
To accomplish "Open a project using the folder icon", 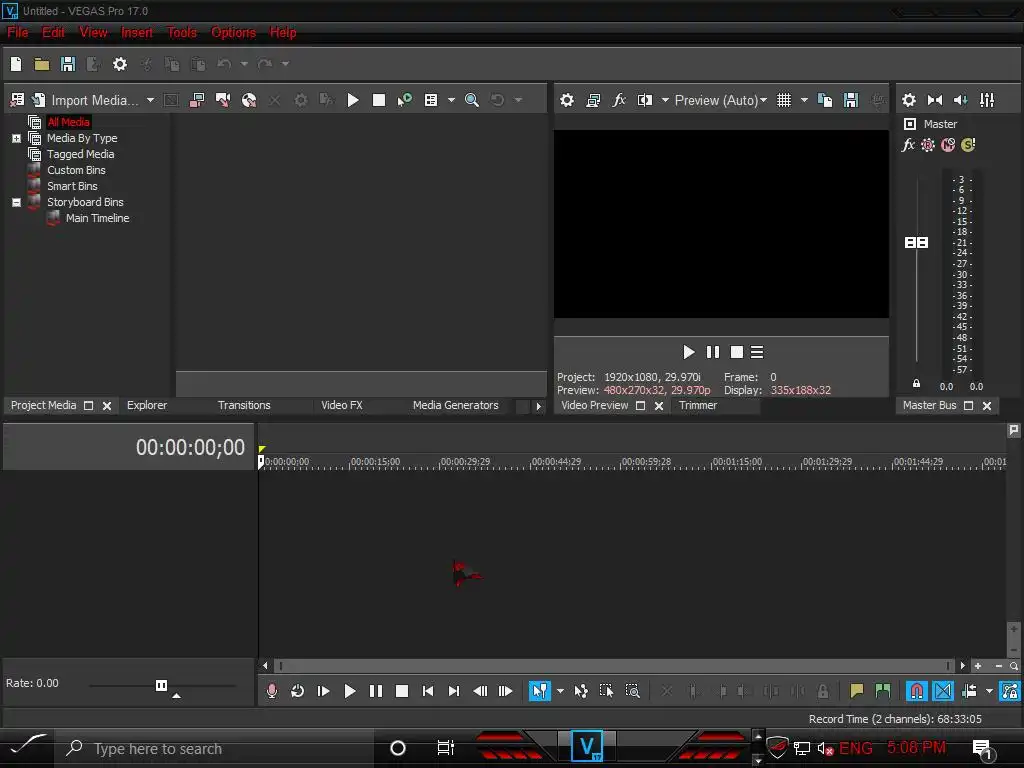I will point(42,64).
